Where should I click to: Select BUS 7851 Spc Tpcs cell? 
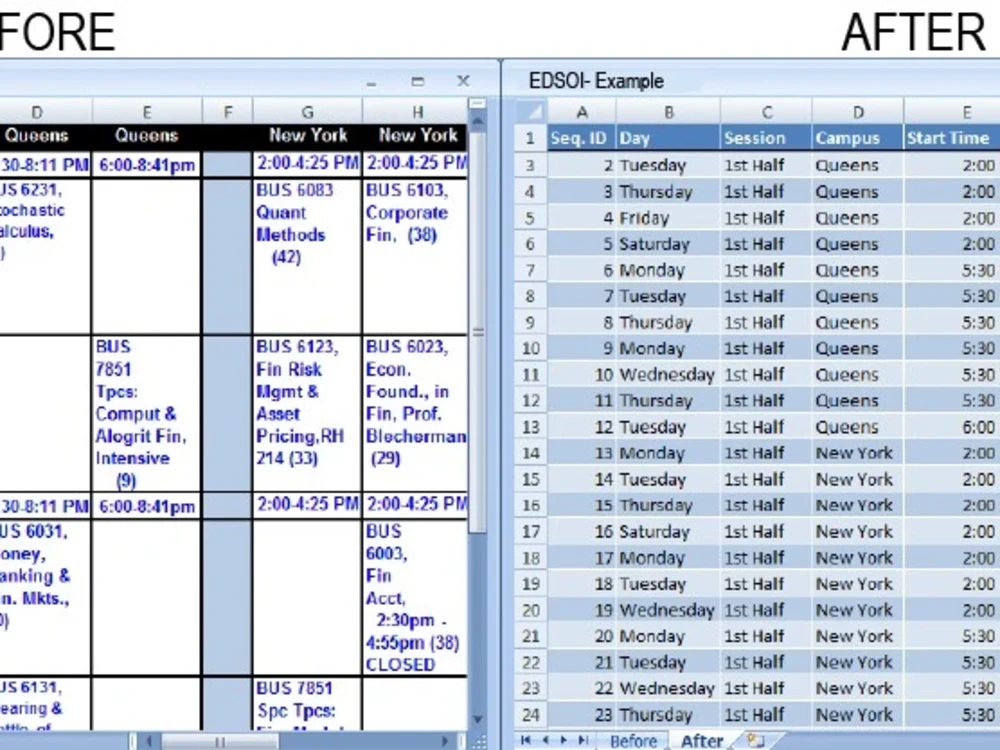pos(307,704)
